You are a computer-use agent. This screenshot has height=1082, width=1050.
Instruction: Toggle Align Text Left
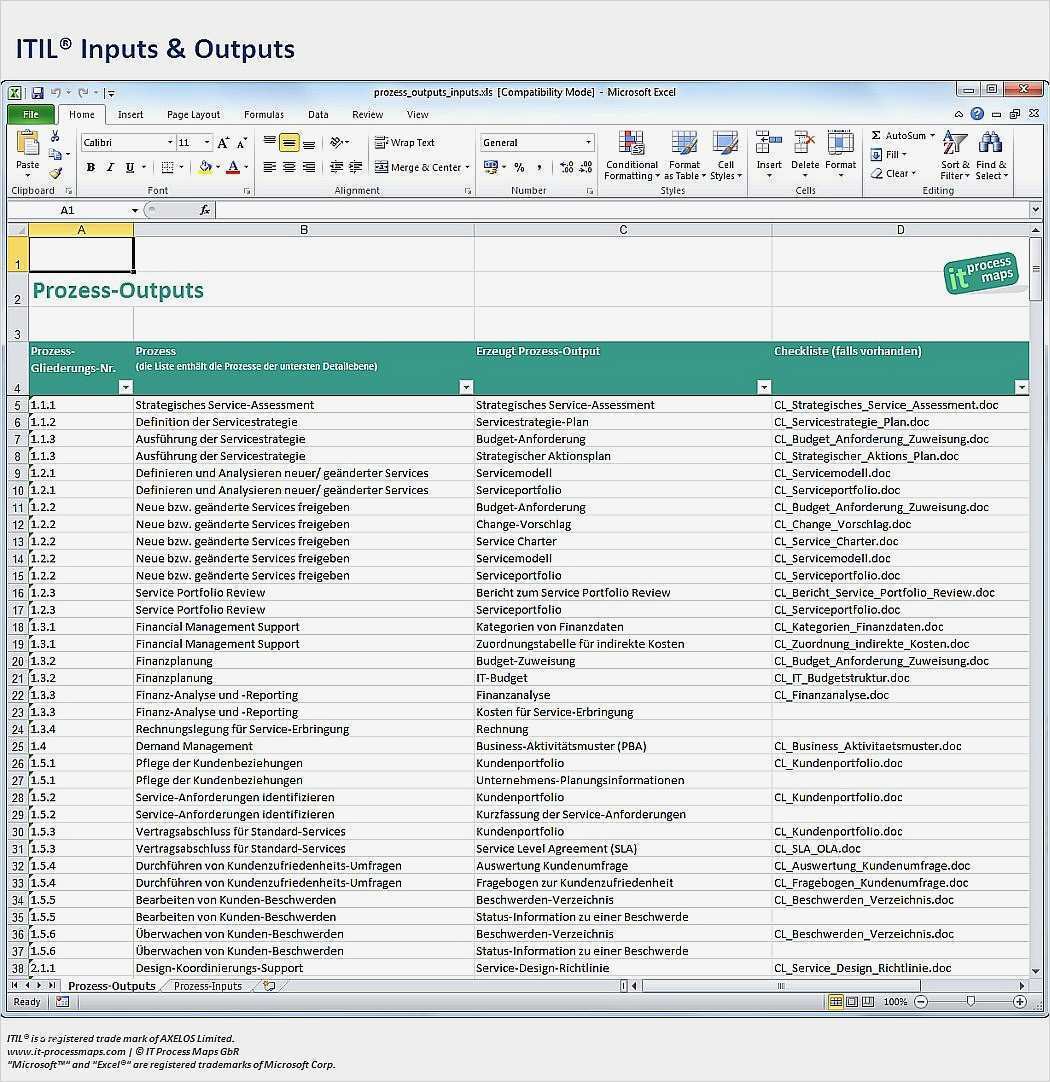point(270,167)
